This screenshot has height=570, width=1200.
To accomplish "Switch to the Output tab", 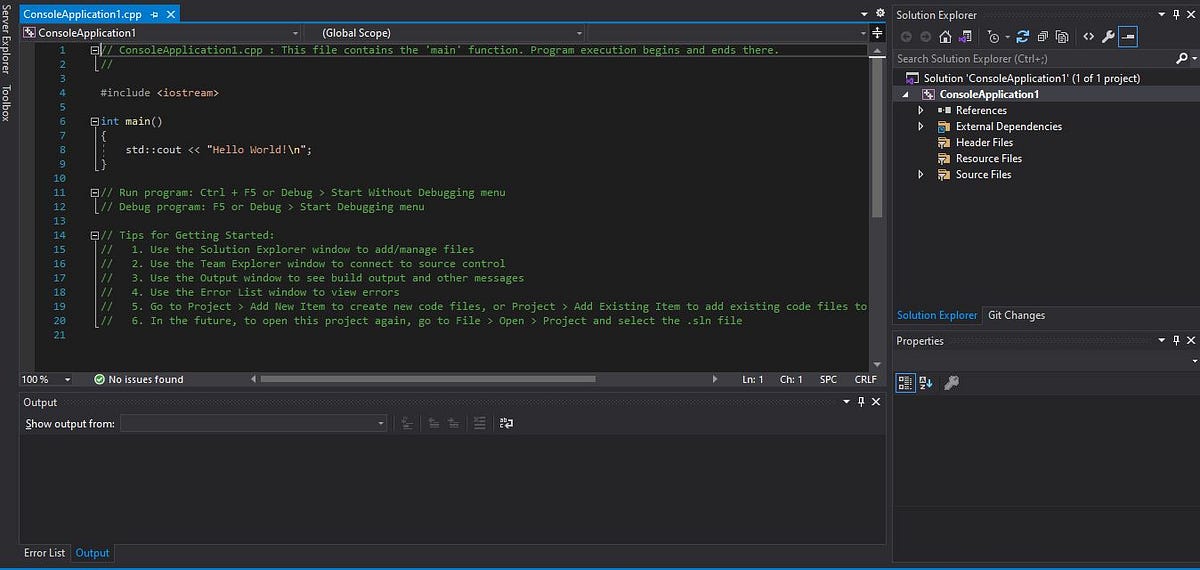I will (92, 553).
